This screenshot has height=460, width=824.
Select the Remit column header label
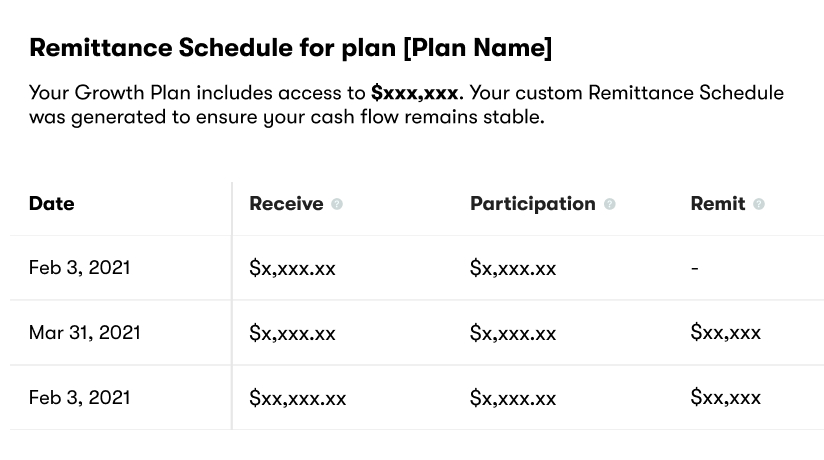(x=718, y=203)
